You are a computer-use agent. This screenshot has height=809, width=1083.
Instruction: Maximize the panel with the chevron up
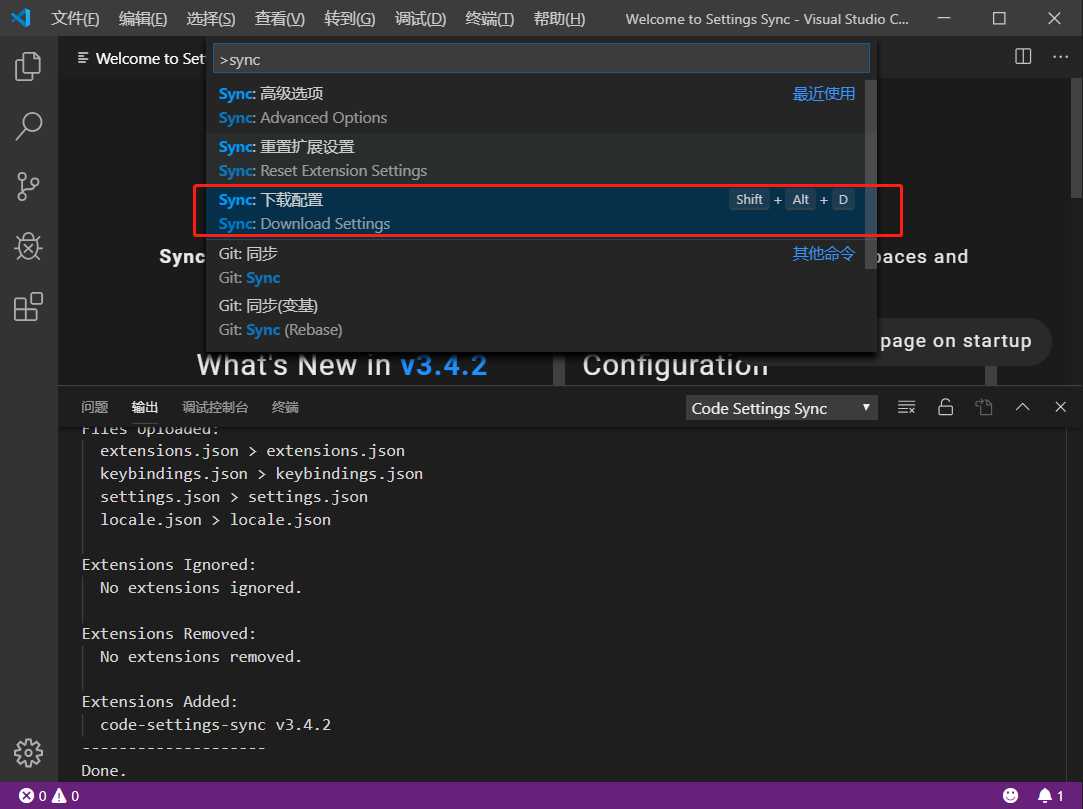pyautogui.click(x=1022, y=407)
